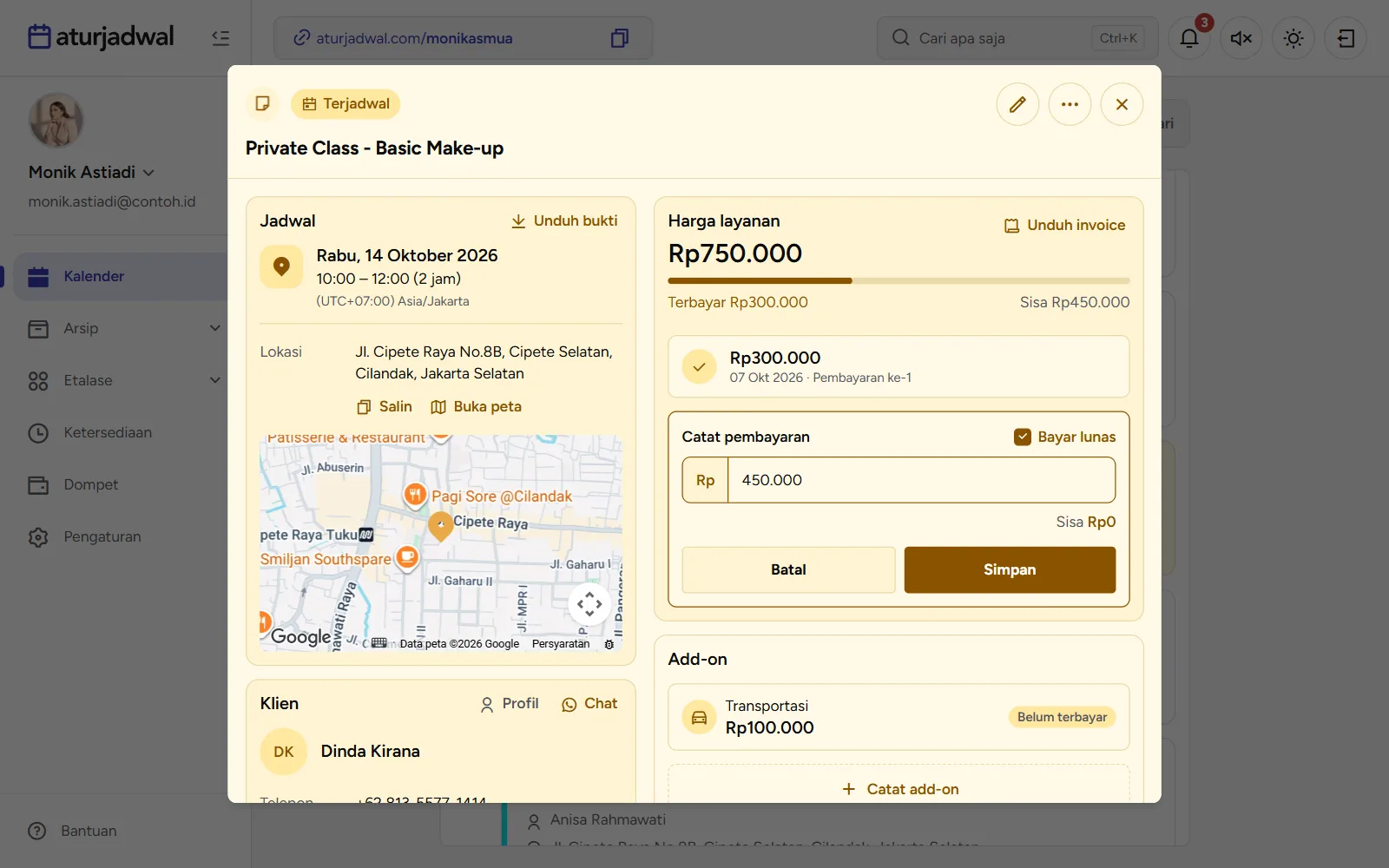Toggle the muted sound icon
1389x868 pixels.
tap(1241, 38)
